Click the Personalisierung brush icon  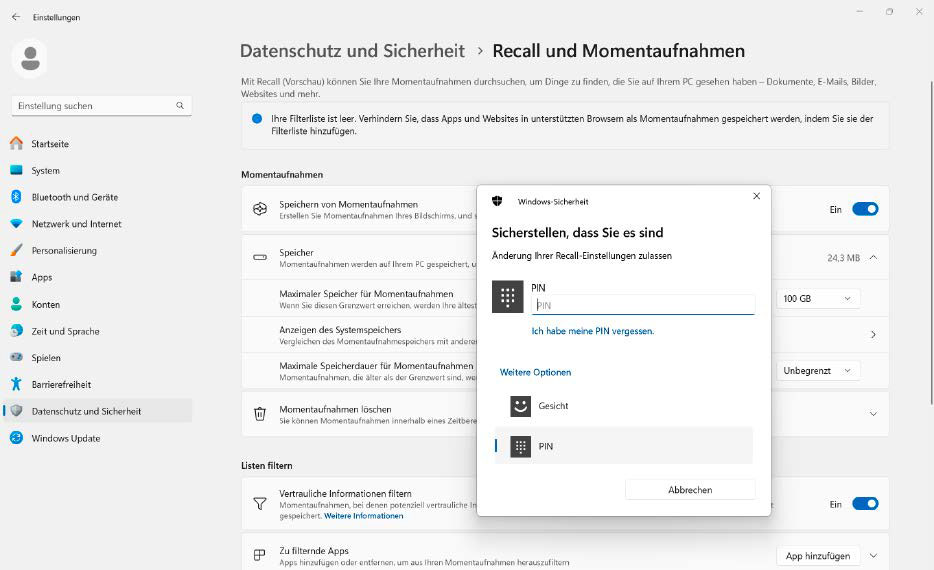pos(17,250)
